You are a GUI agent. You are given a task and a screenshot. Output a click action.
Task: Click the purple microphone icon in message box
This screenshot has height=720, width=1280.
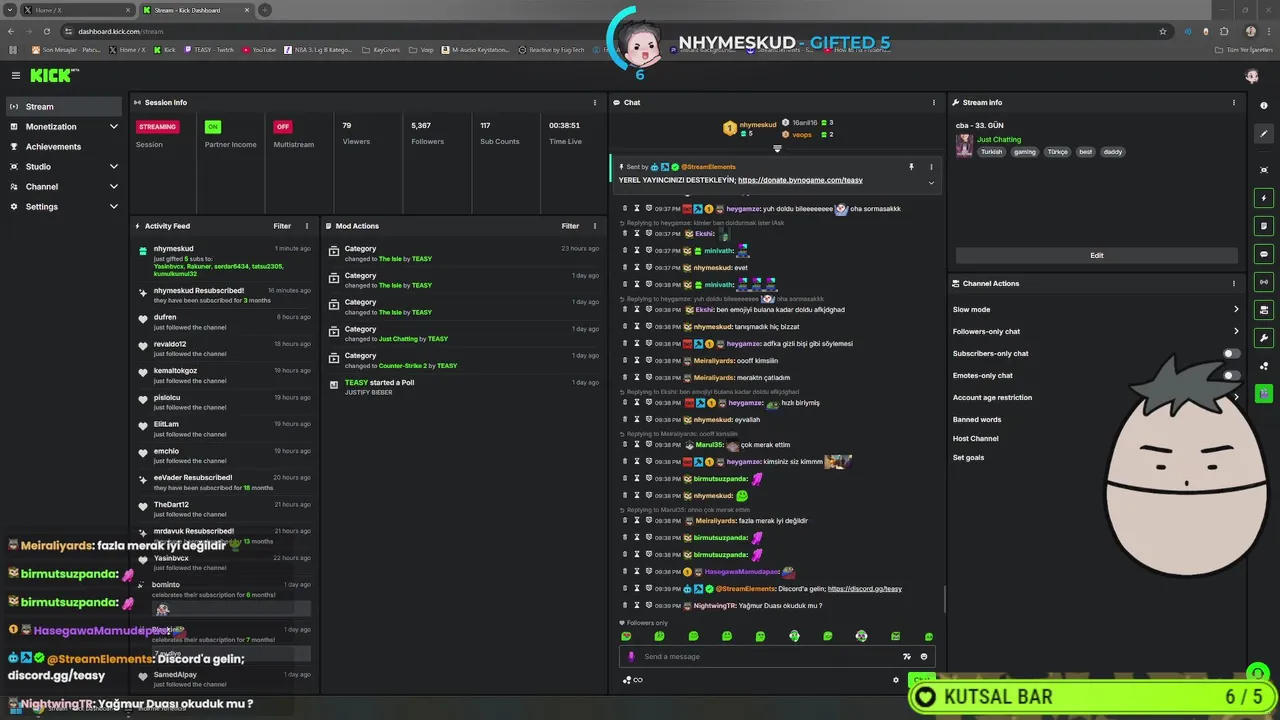[x=631, y=657]
